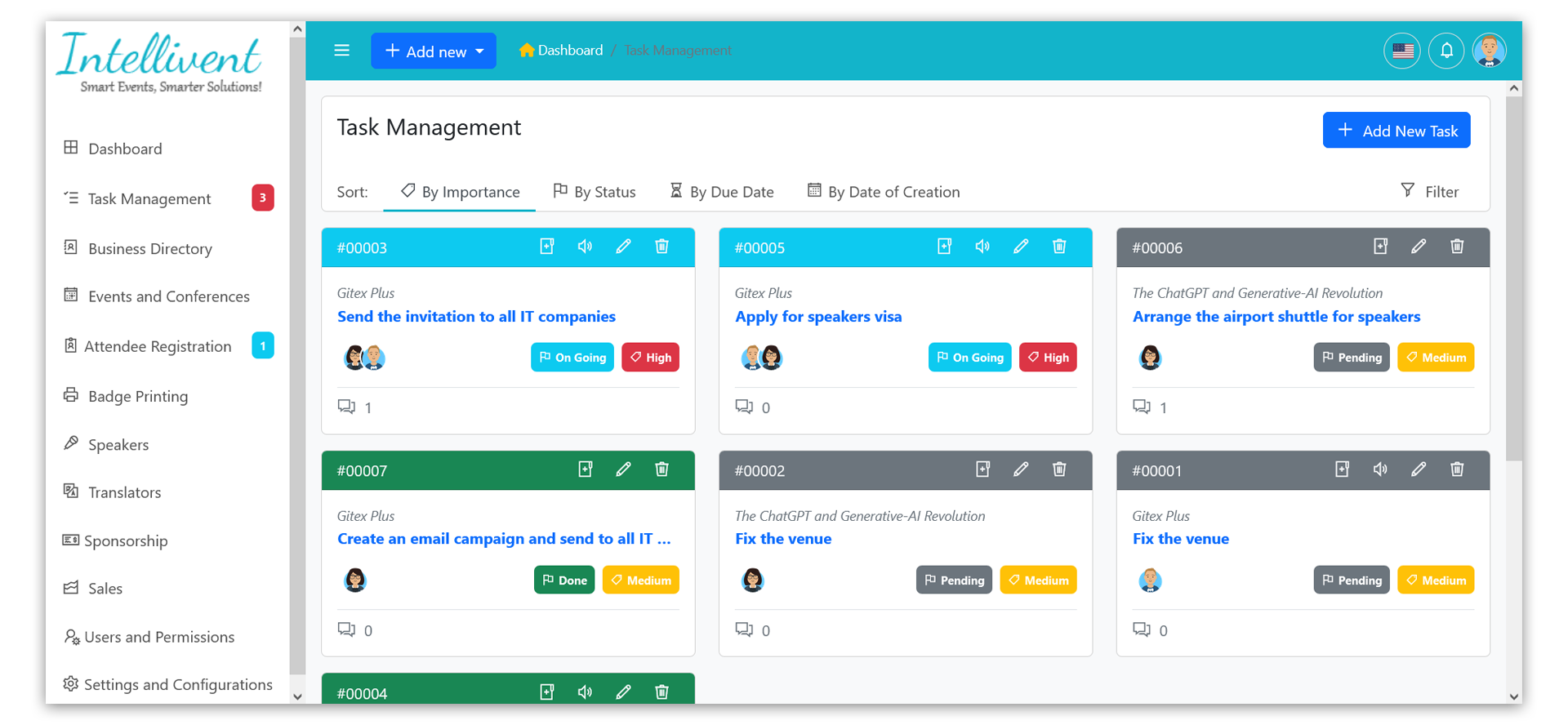Click the add-note icon on task #00003

click(547, 247)
